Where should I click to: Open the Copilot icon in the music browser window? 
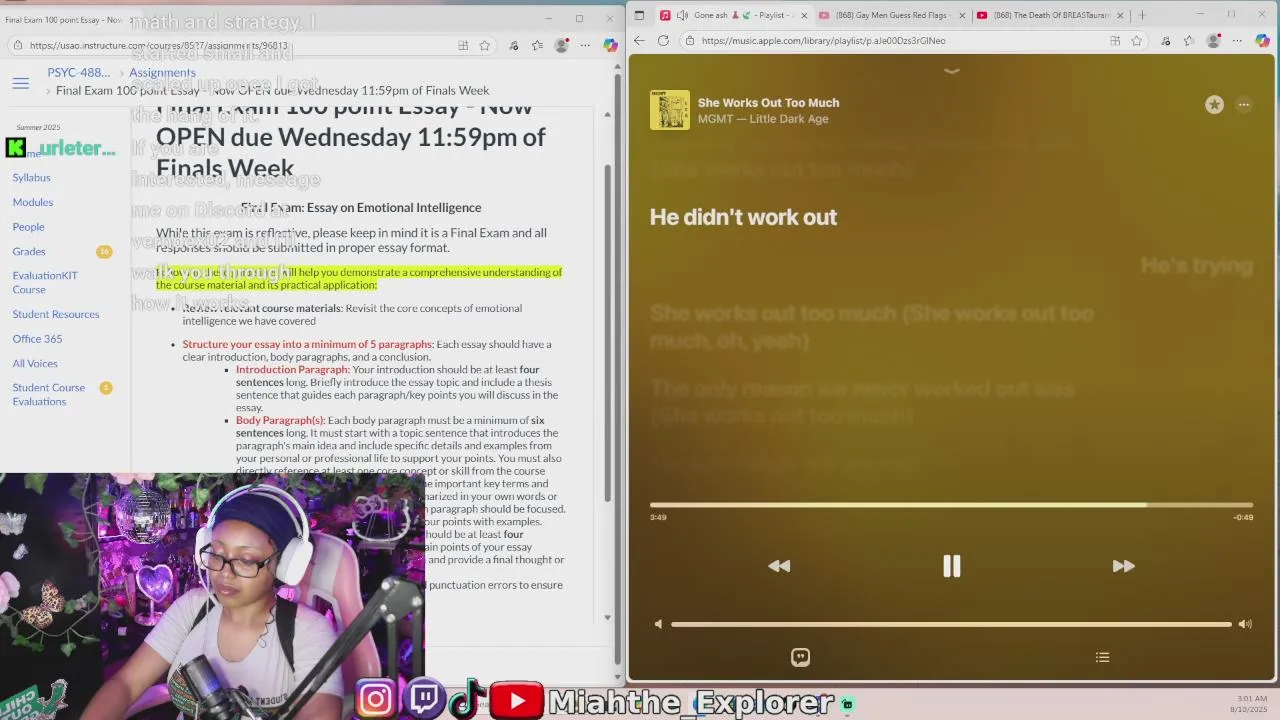coord(1262,41)
